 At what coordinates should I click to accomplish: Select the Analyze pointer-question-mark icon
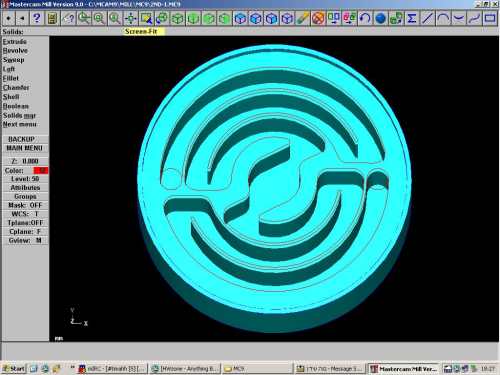coord(69,18)
